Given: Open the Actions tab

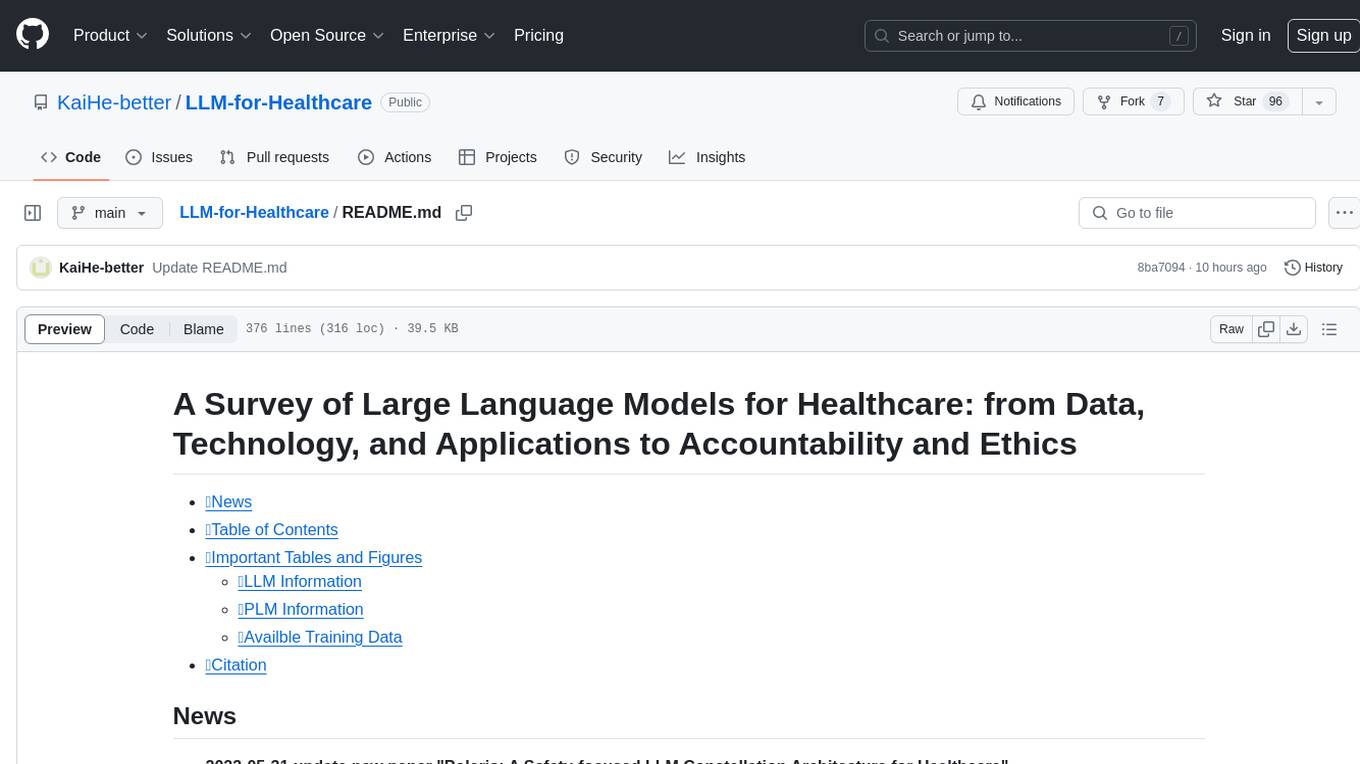Looking at the screenshot, I should click(394, 157).
